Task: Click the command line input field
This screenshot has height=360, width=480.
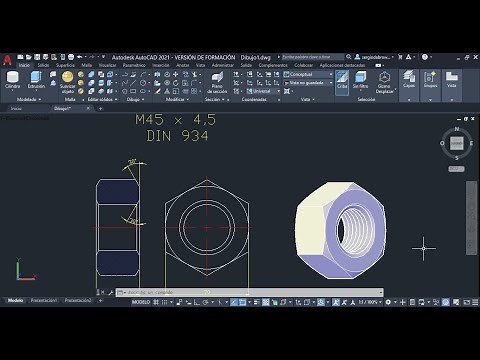Action: pyautogui.click(x=249, y=292)
